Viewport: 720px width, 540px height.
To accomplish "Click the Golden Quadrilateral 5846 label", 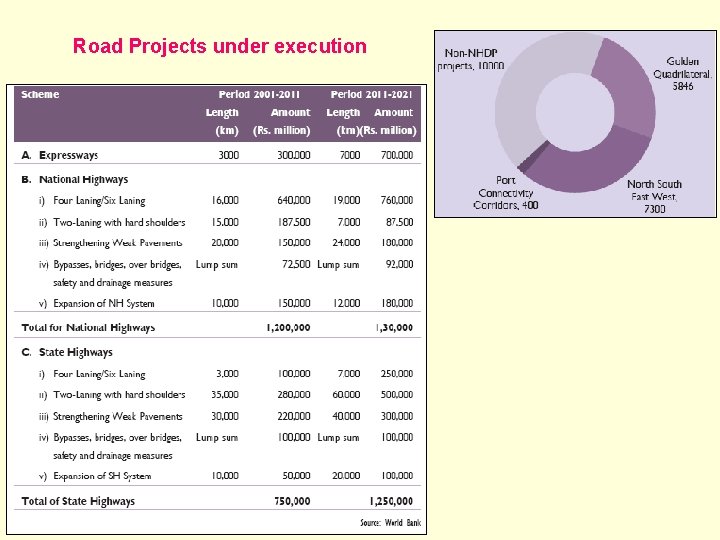I will coord(682,73).
